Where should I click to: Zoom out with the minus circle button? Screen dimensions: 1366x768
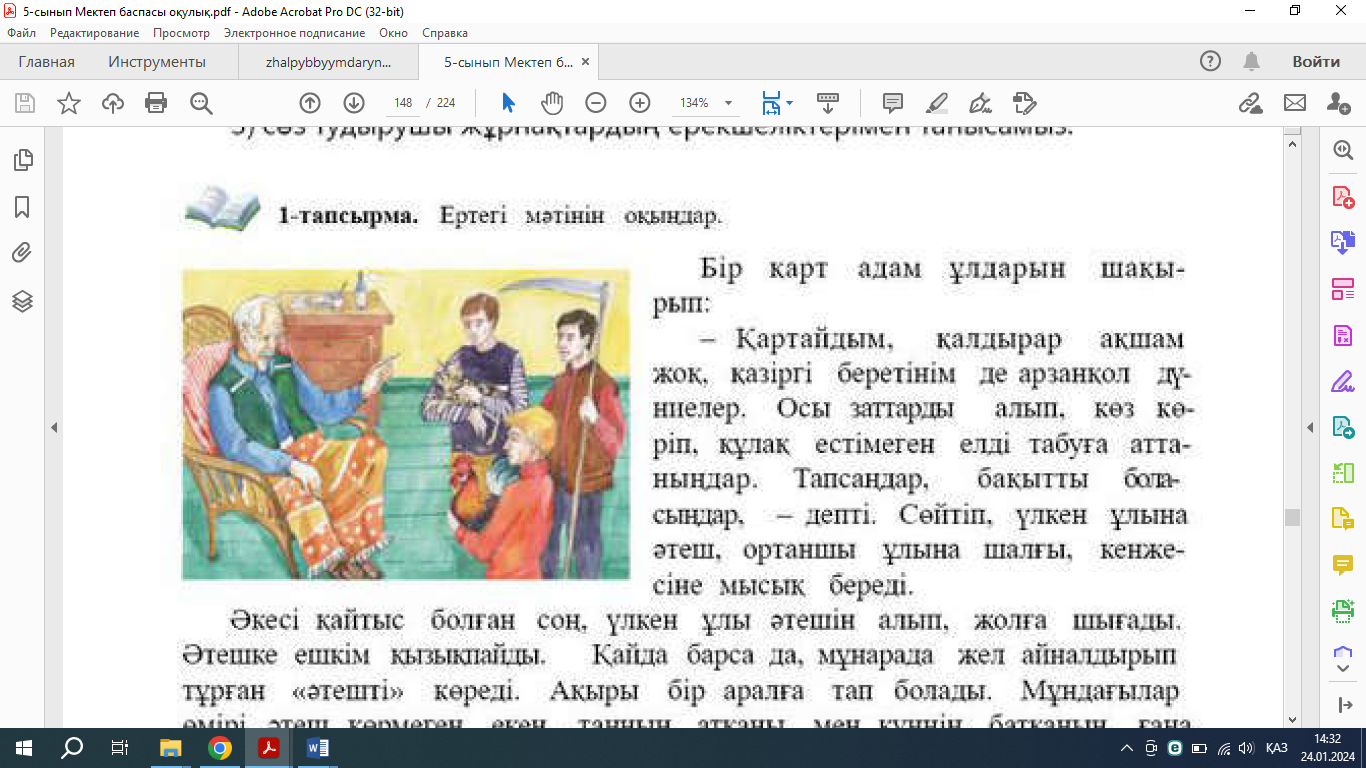[596, 103]
